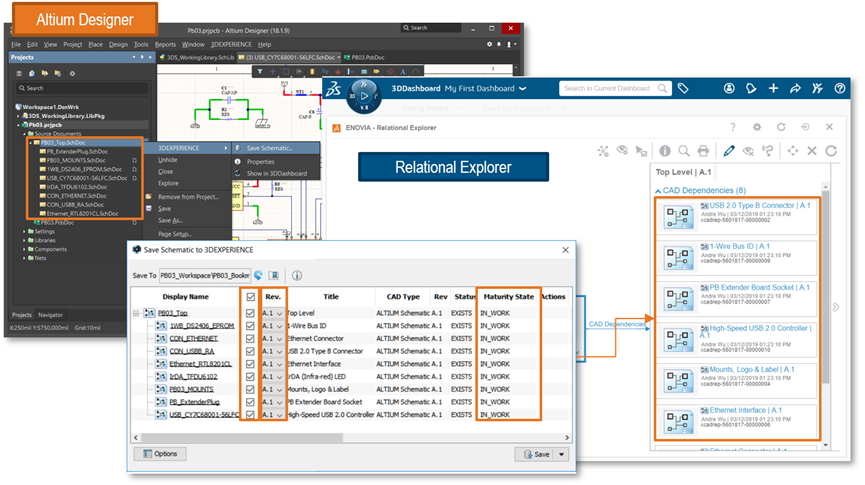Open user profile icon in 3DDashboard

pos(729,88)
